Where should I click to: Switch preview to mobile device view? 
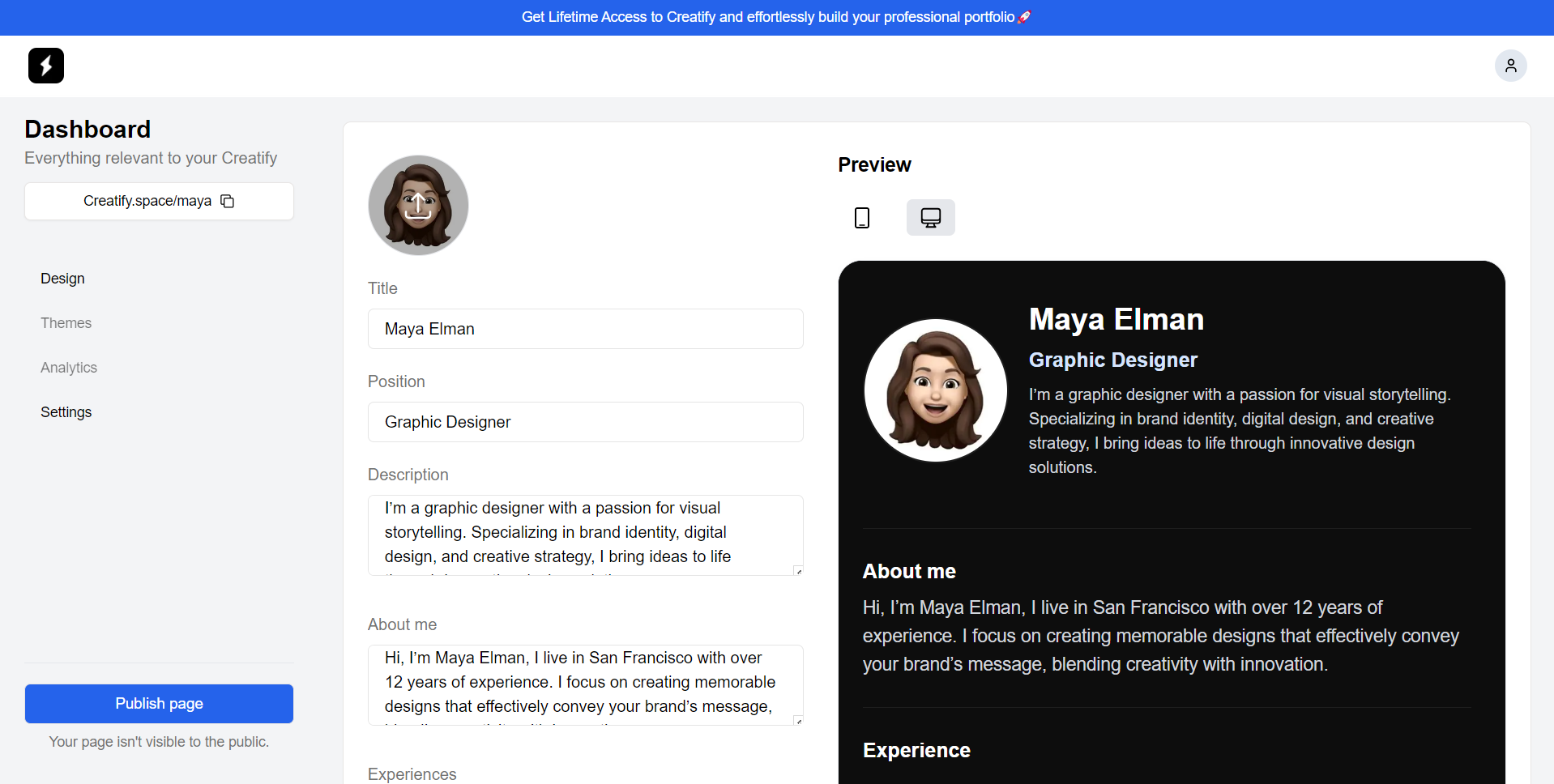point(862,218)
